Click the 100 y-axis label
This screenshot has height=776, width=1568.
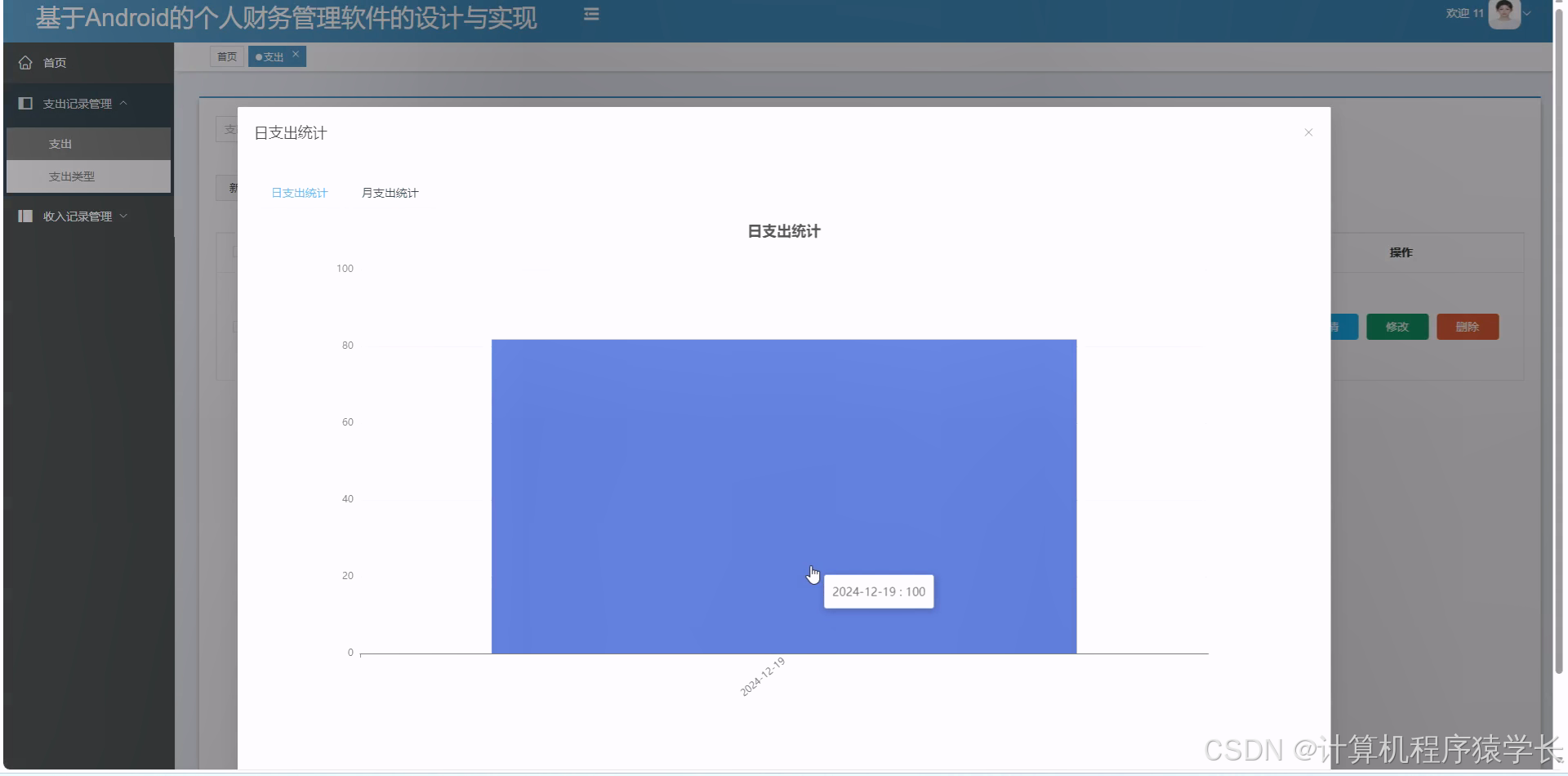(345, 268)
